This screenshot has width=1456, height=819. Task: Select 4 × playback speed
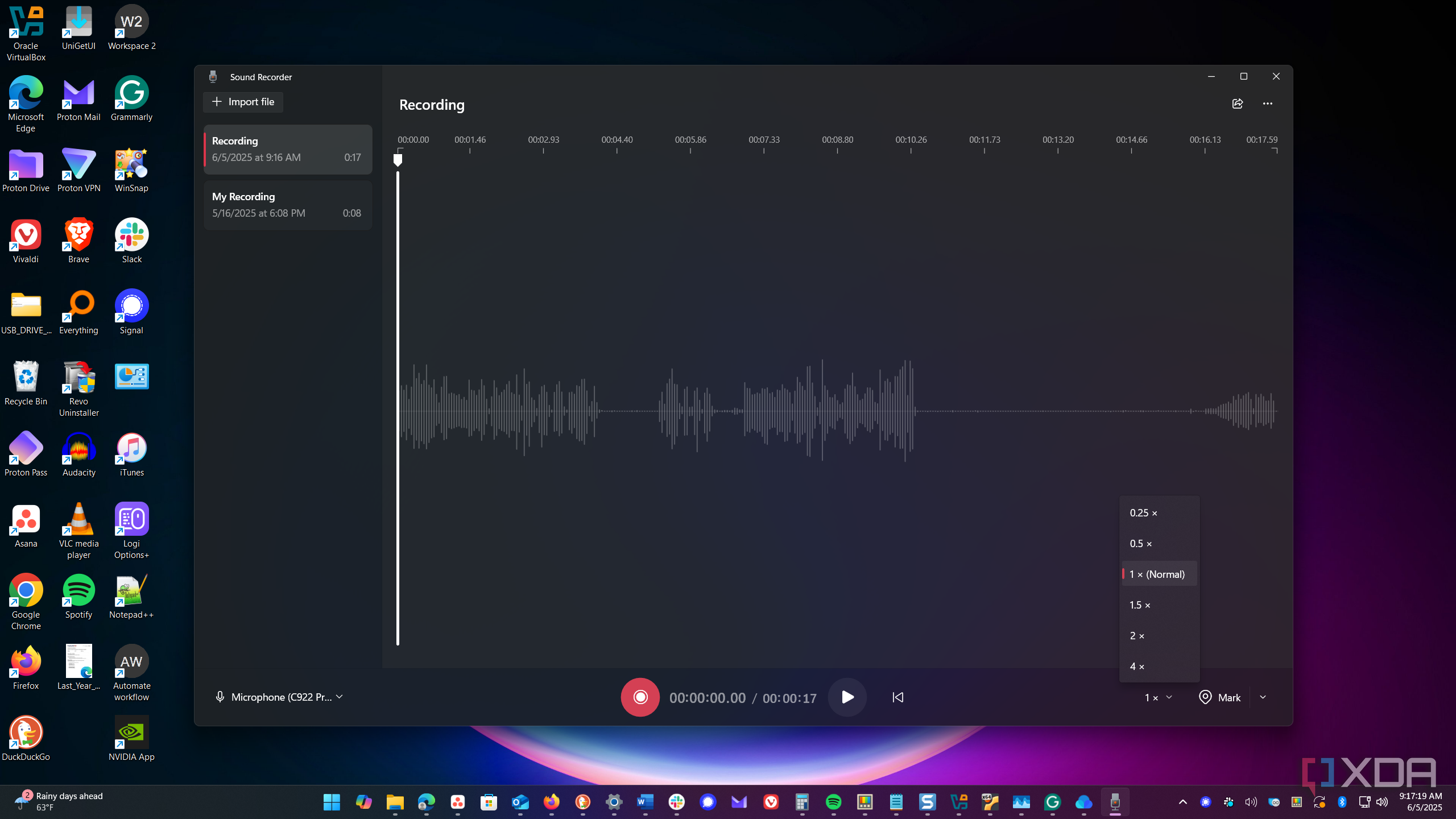(1159, 667)
